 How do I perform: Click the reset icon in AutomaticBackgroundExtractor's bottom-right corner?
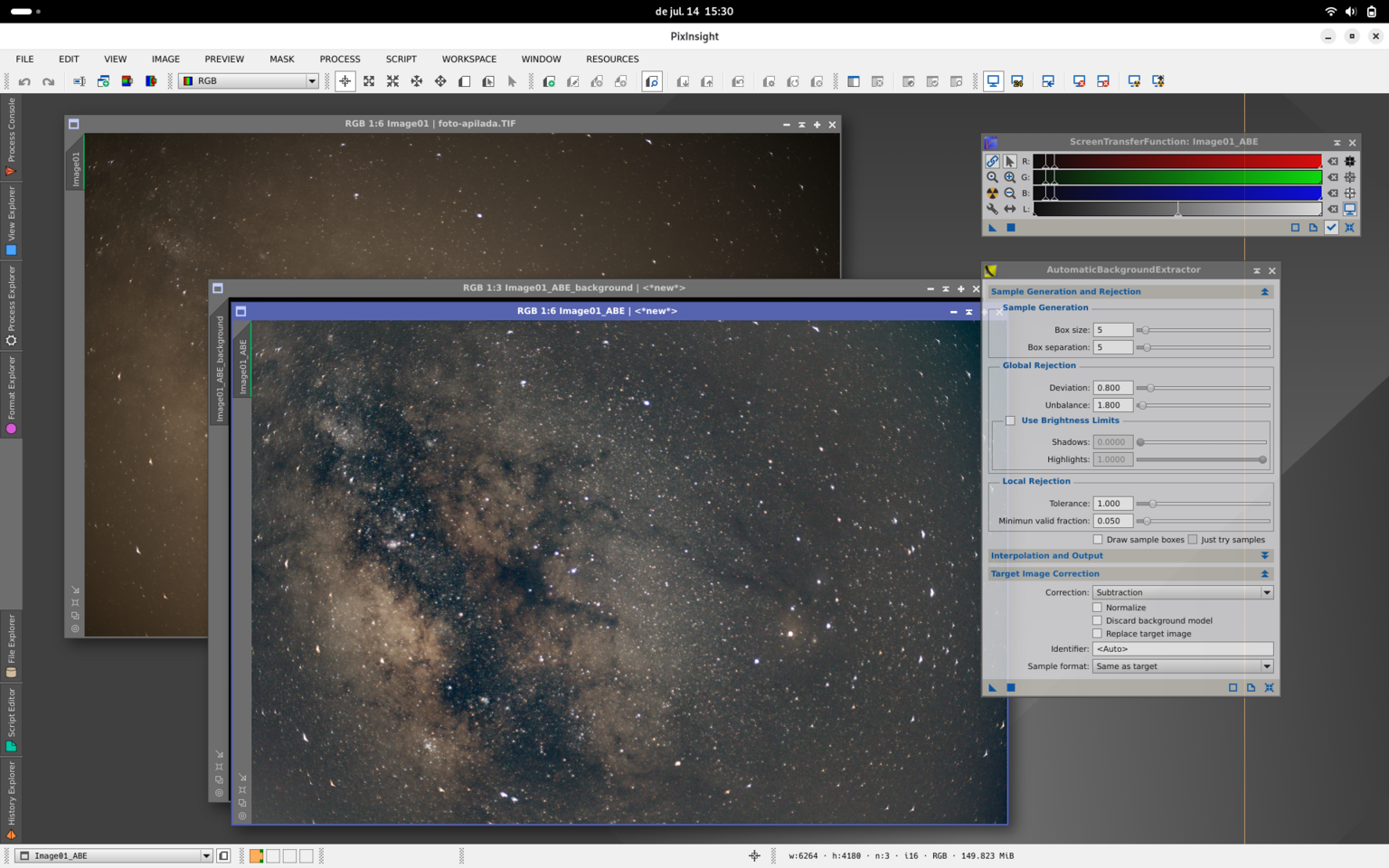point(1269,687)
